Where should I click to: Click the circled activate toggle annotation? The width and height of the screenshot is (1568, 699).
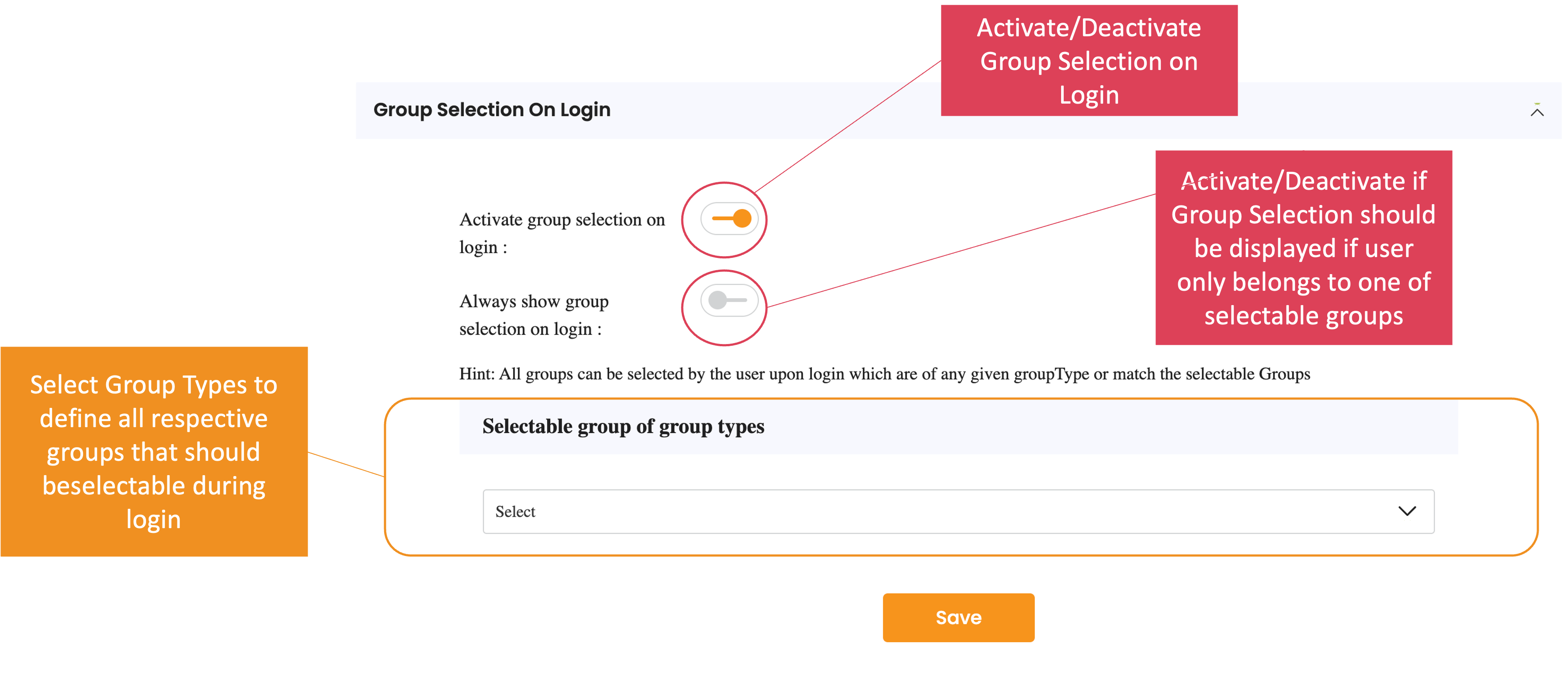pos(725,220)
